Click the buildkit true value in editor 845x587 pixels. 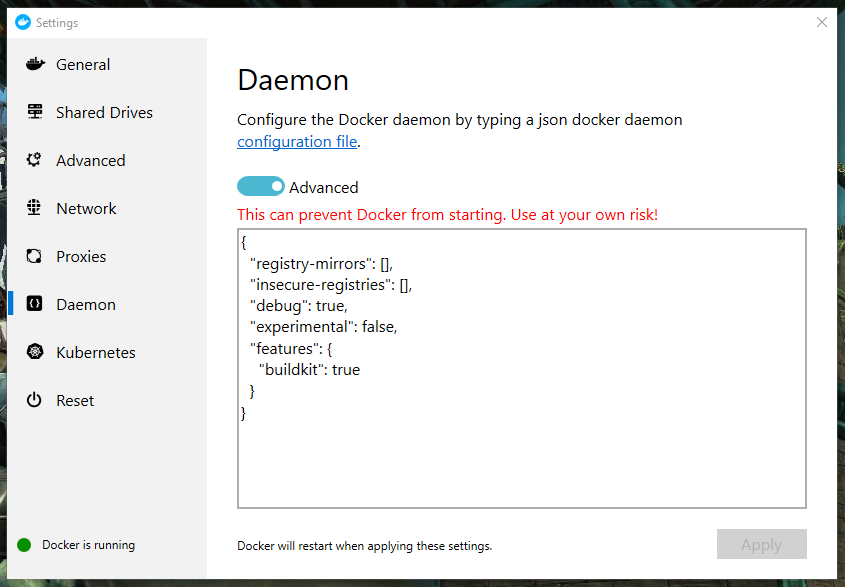point(345,369)
